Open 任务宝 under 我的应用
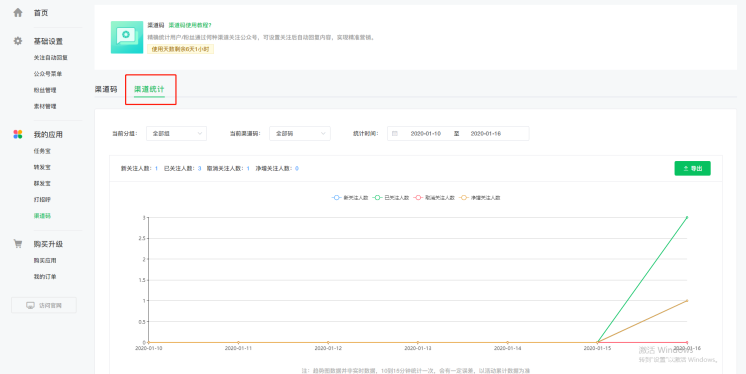This screenshot has height=374, width=746. (x=42, y=151)
